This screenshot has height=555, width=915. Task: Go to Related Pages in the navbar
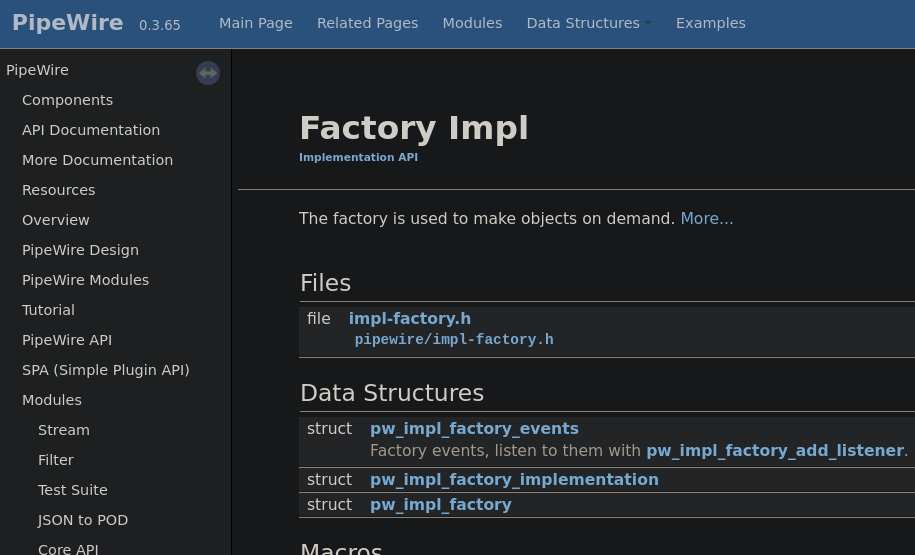[368, 23]
